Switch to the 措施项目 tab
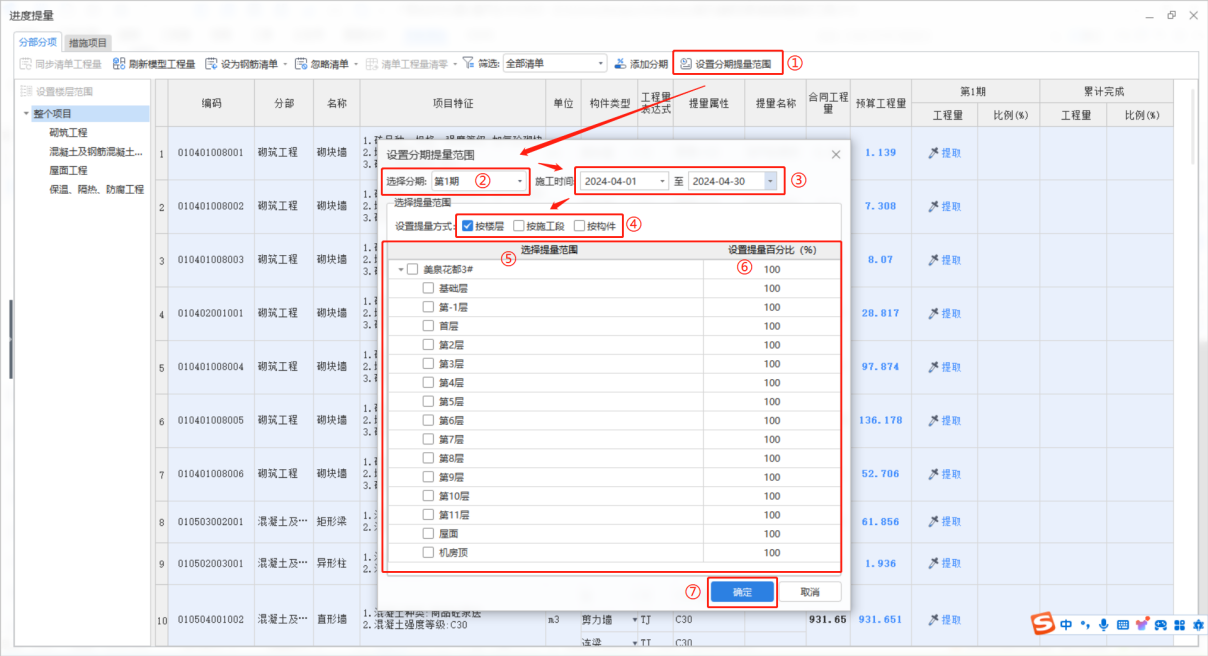Image resolution: width=1208 pixels, height=656 pixels. [x=88, y=43]
